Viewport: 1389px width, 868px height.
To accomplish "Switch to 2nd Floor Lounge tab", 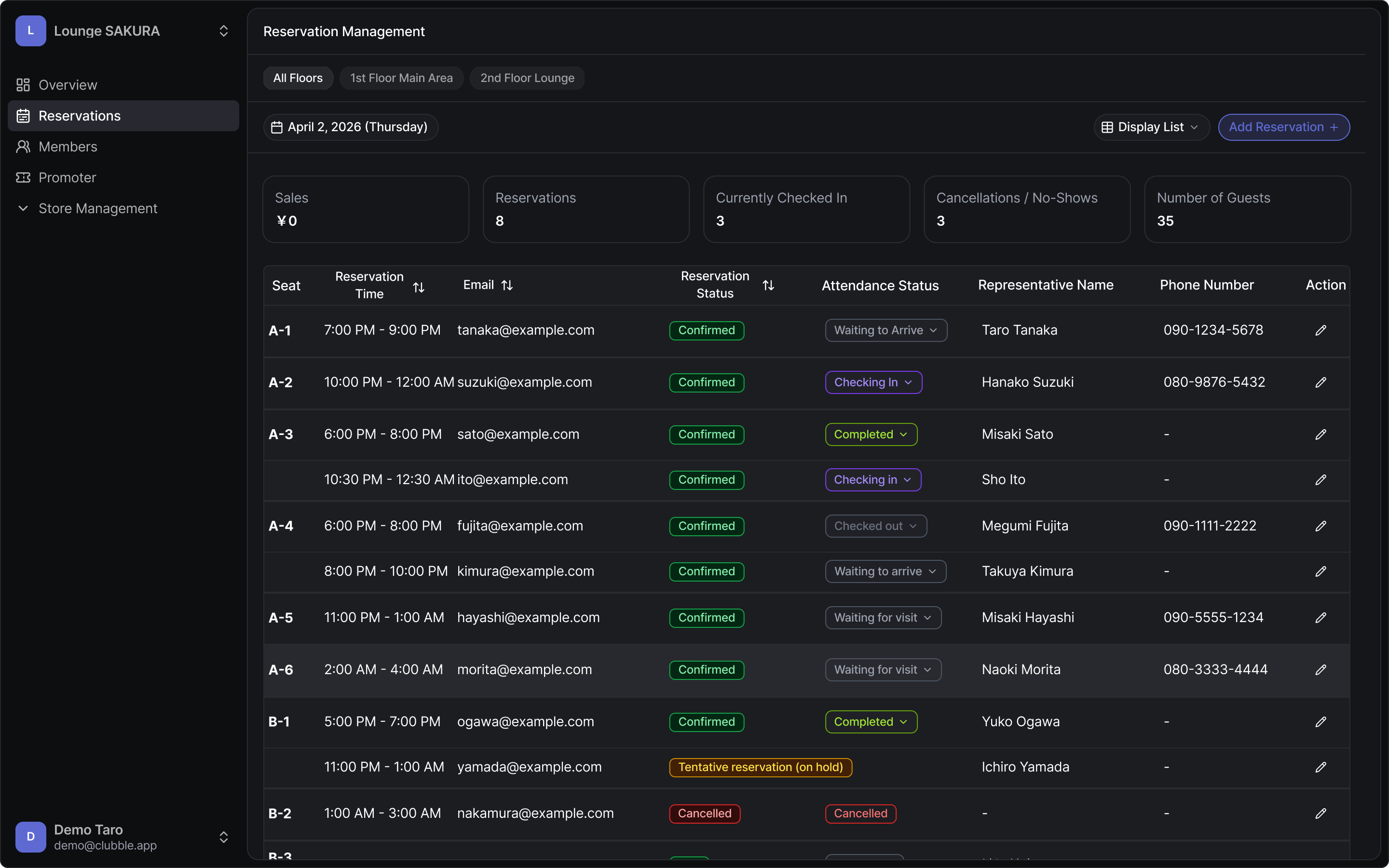I will coord(527,78).
